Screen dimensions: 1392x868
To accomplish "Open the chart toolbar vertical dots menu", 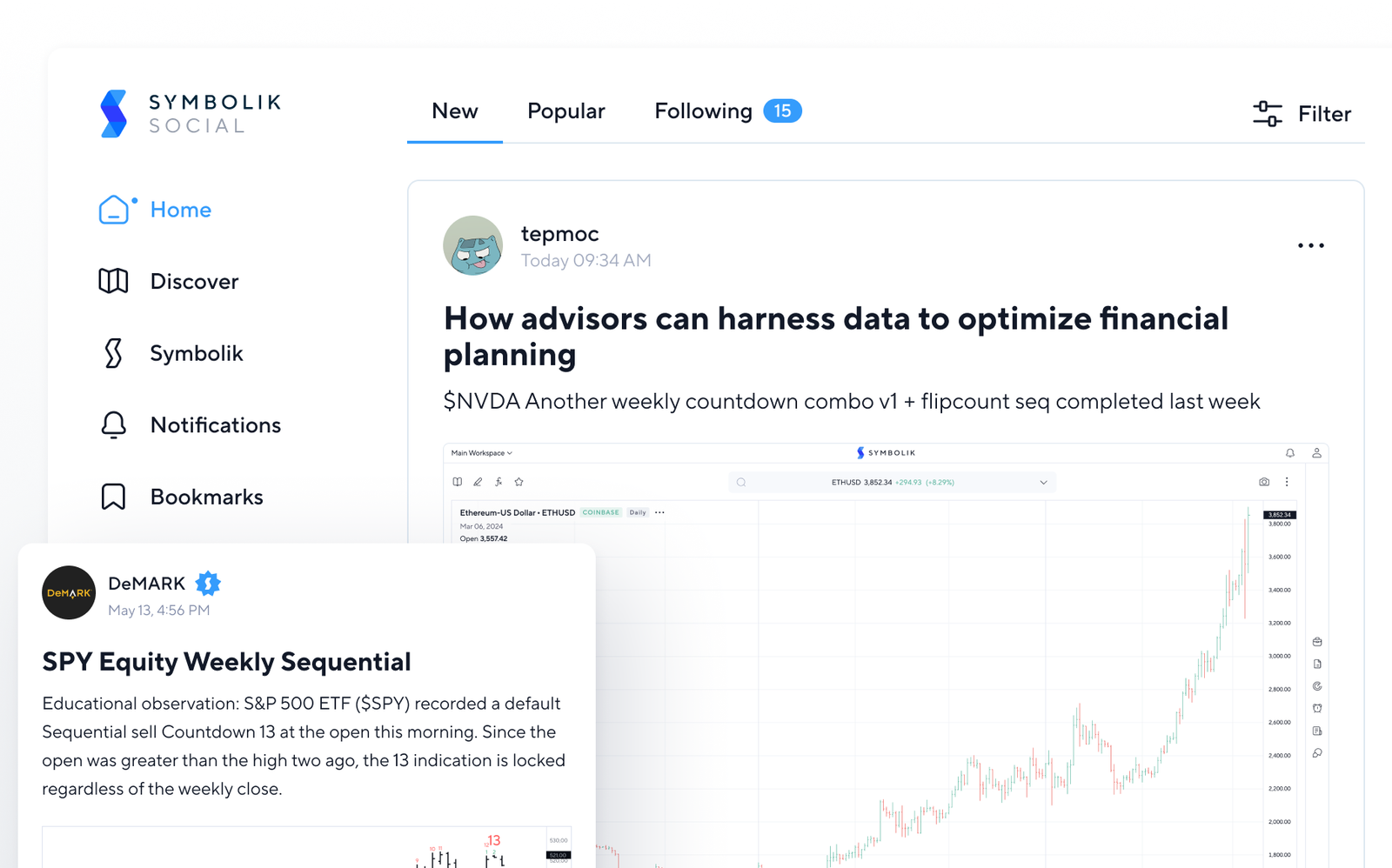I will (x=1287, y=482).
